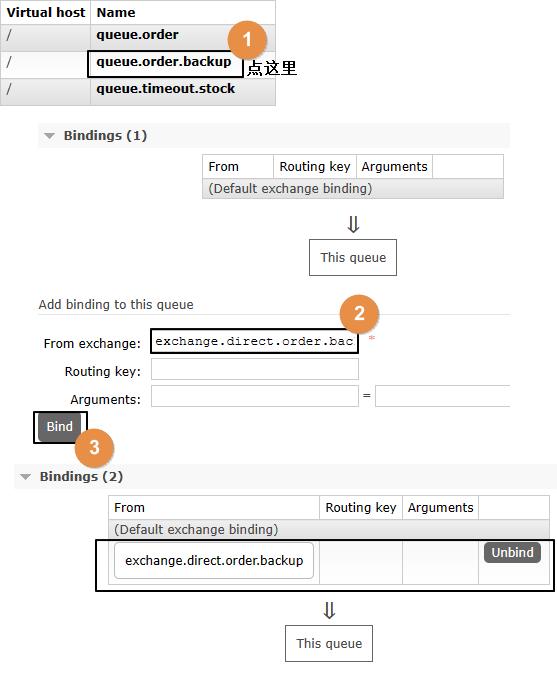The width and height of the screenshot is (557, 673).
Task: Focus the Routing key input field
Action: click(x=254, y=369)
